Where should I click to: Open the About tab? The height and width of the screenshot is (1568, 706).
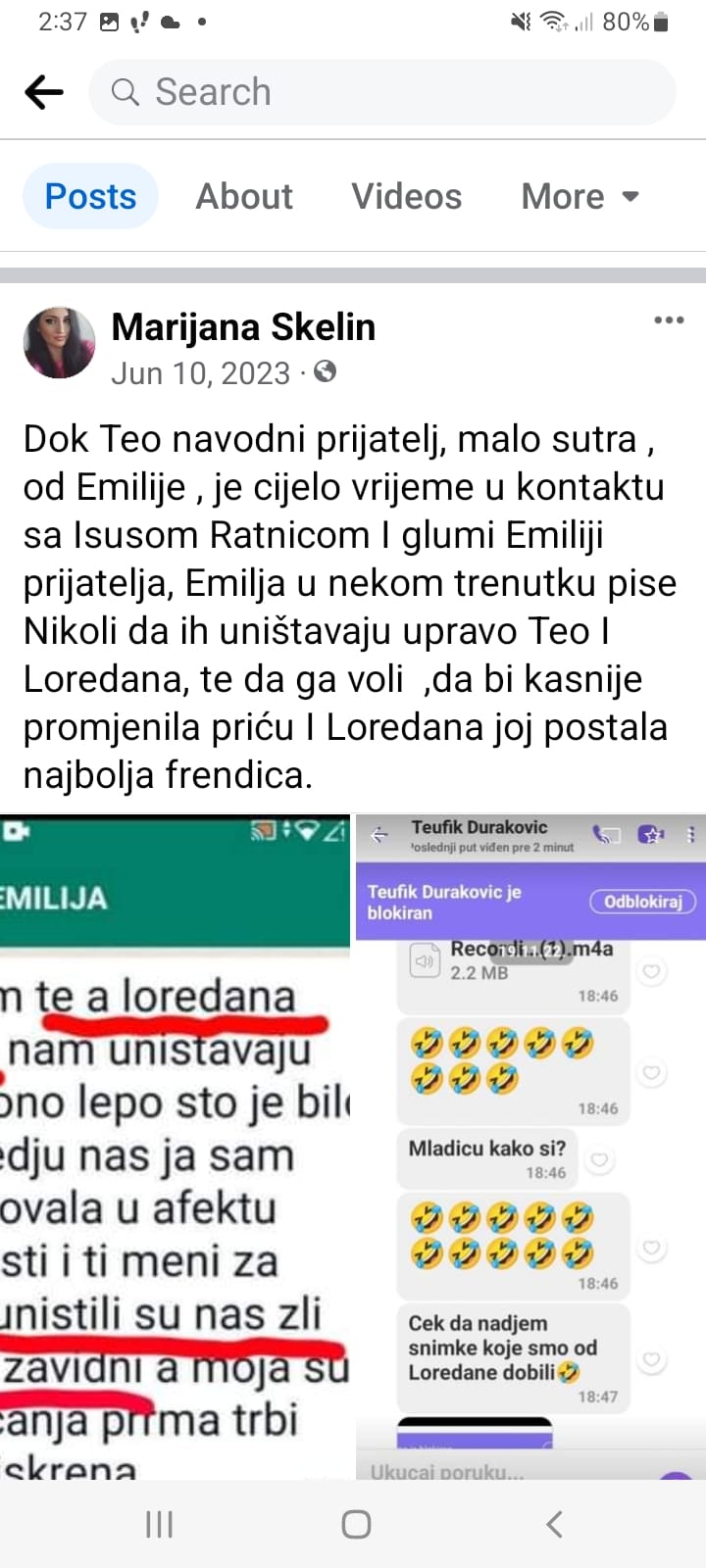(244, 196)
